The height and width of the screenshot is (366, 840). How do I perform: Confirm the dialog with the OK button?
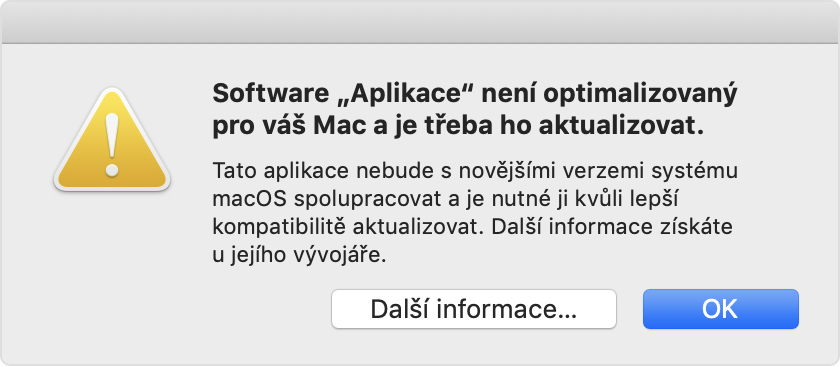click(721, 309)
